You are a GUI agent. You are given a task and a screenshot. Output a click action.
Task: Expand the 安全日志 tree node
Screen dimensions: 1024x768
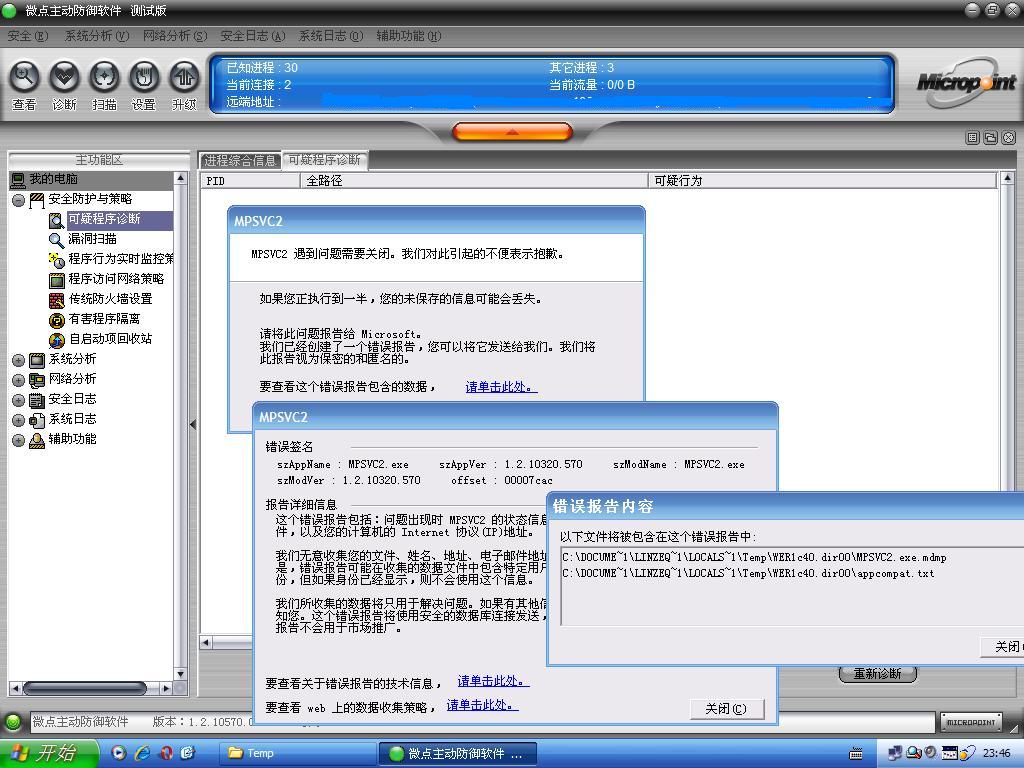(x=18, y=400)
